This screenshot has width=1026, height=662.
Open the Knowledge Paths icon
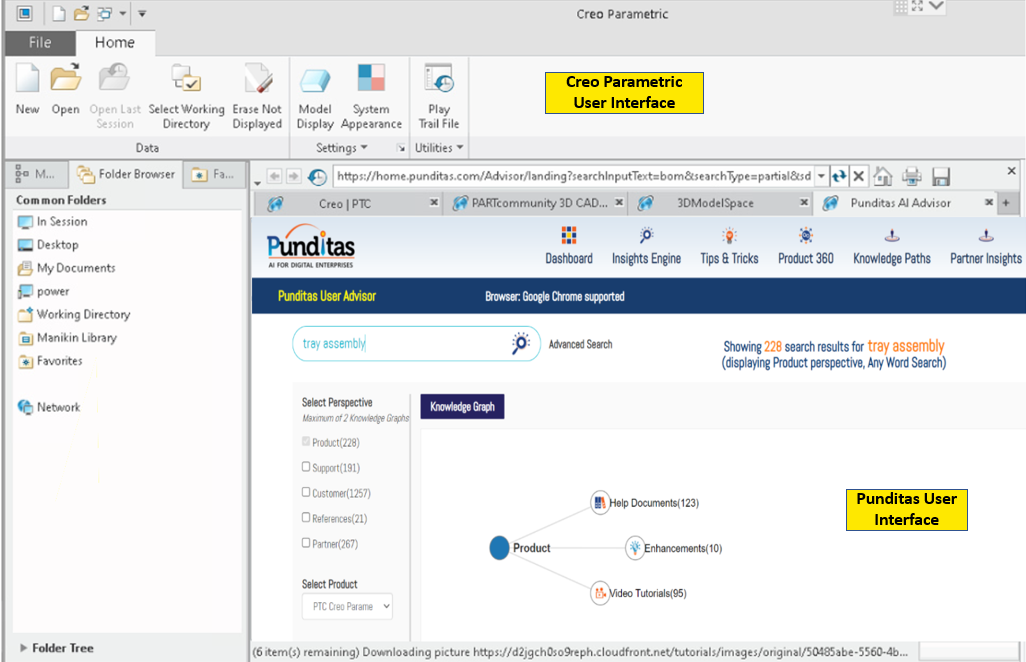[892, 235]
